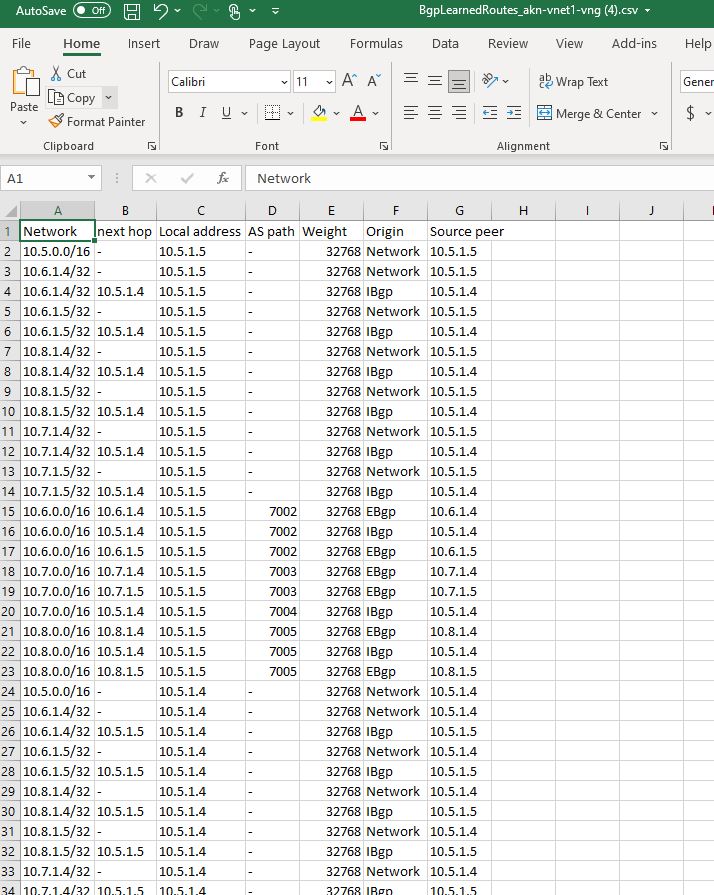
Task: Apply the yellow fill color
Action: coord(319,112)
